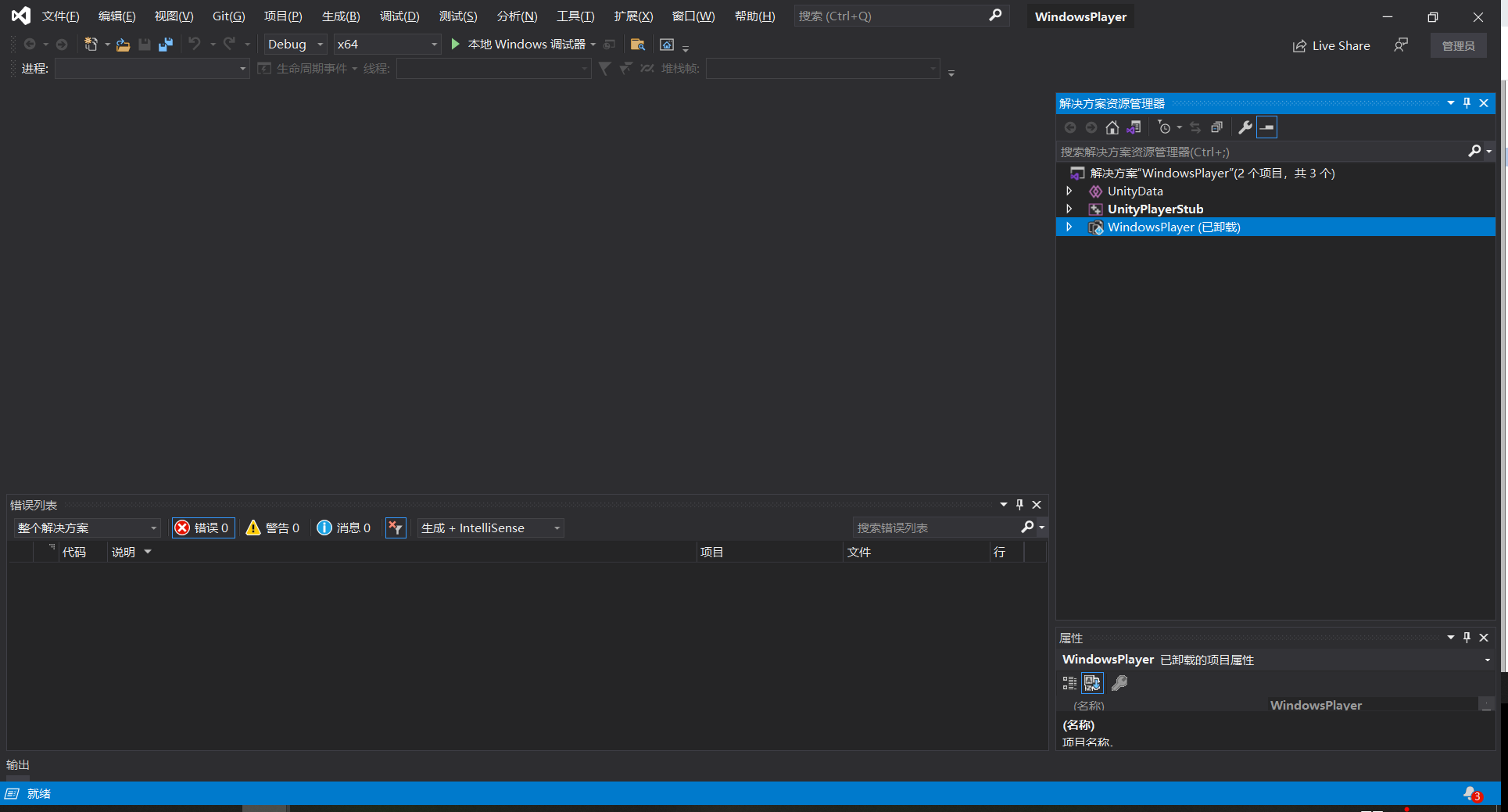Open the 调试(D) menu
The height and width of the screenshot is (812, 1508).
(x=399, y=16)
